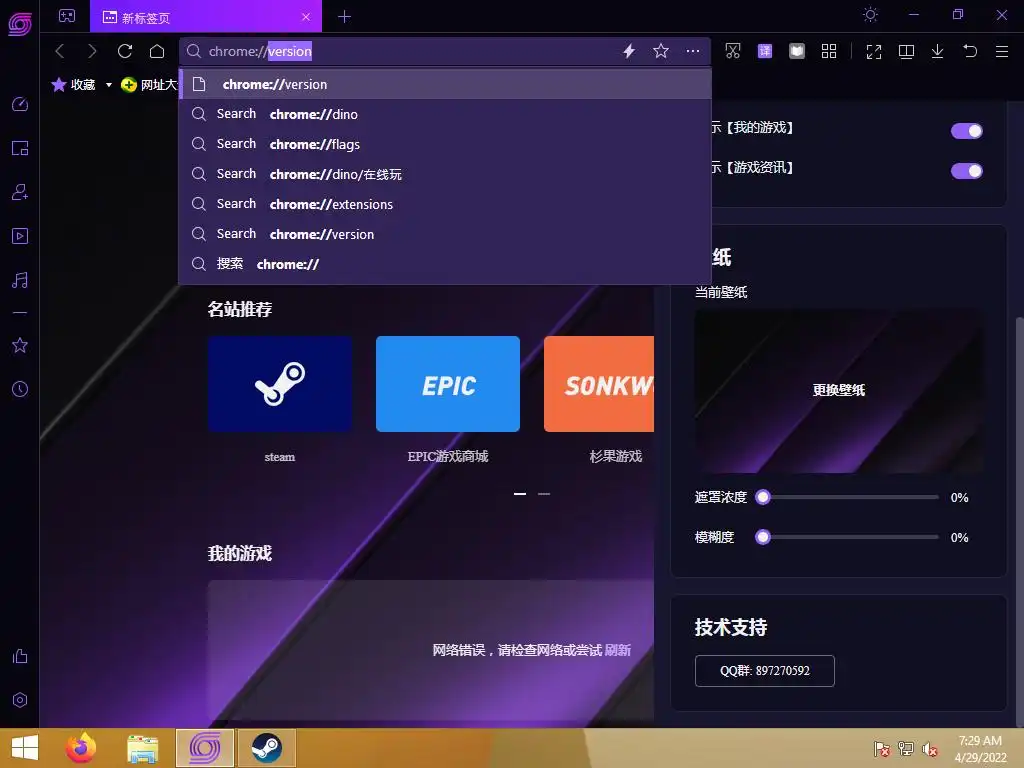1024x768 pixels.
Task: Open the video player sidebar icon
Action: (20, 236)
